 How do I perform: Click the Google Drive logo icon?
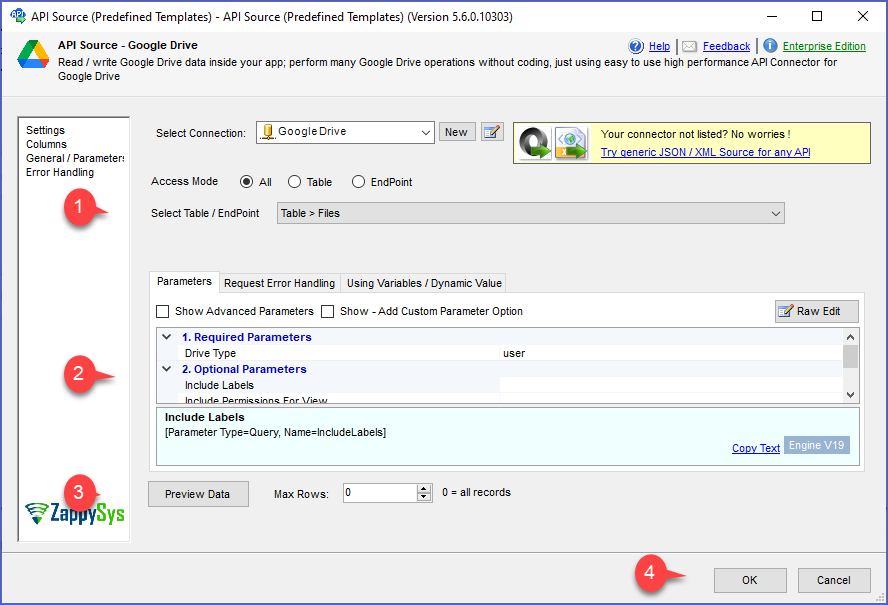[33, 54]
